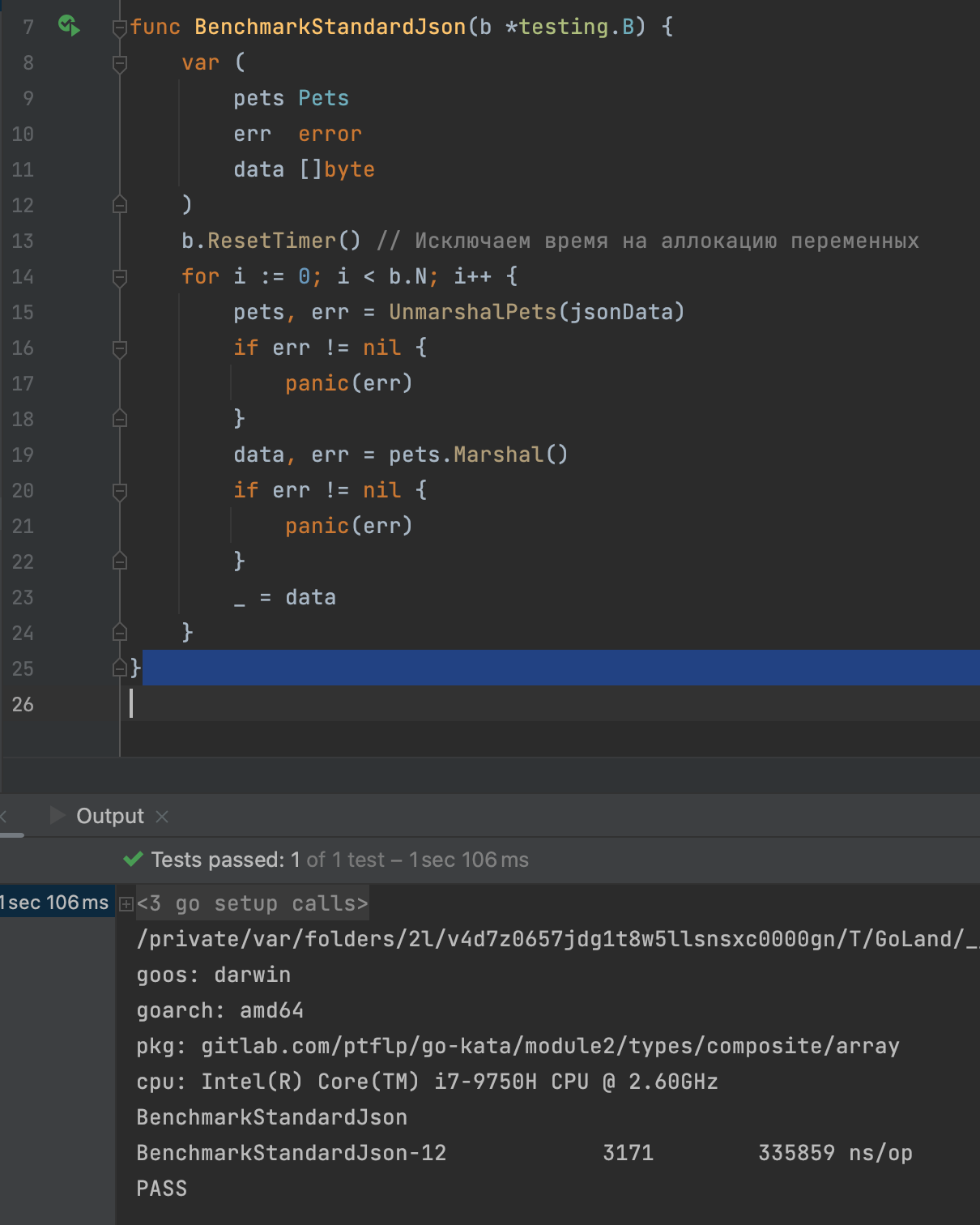
Task: Click the UnmarshalPets function call
Action: [472, 312]
